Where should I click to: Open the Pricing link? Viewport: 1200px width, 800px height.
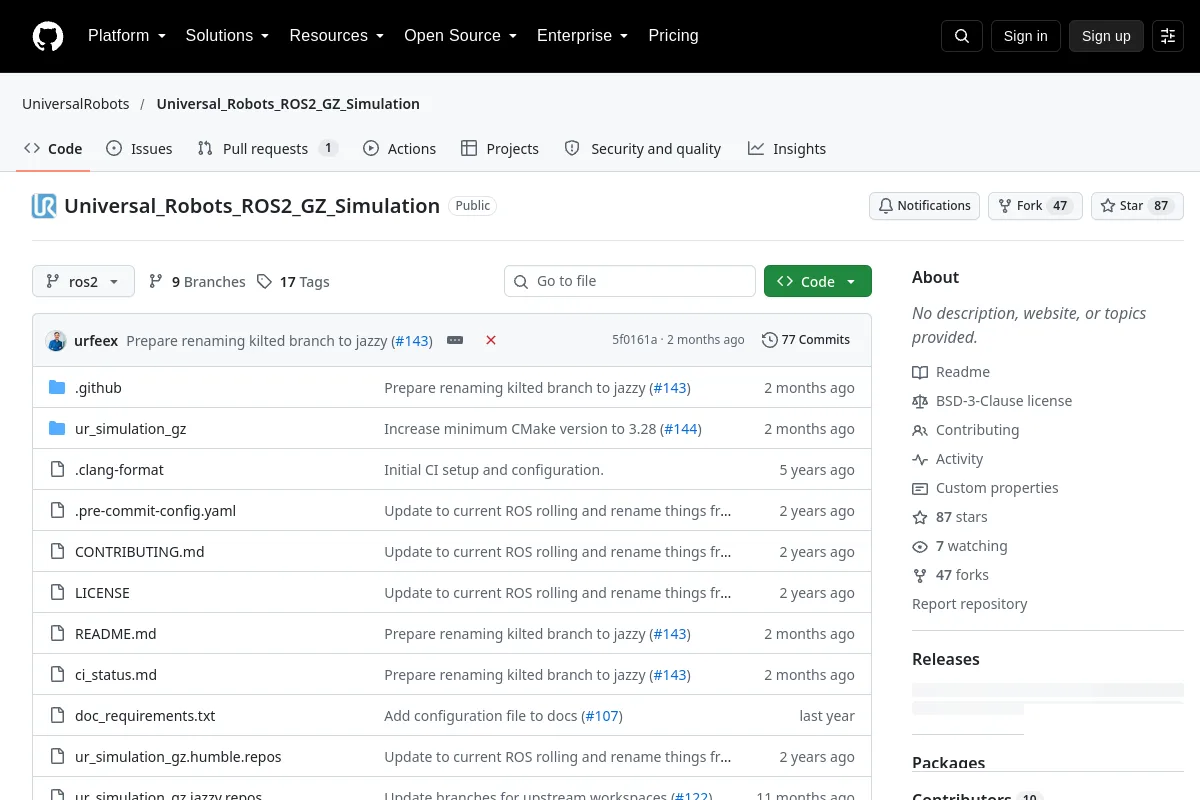(673, 36)
